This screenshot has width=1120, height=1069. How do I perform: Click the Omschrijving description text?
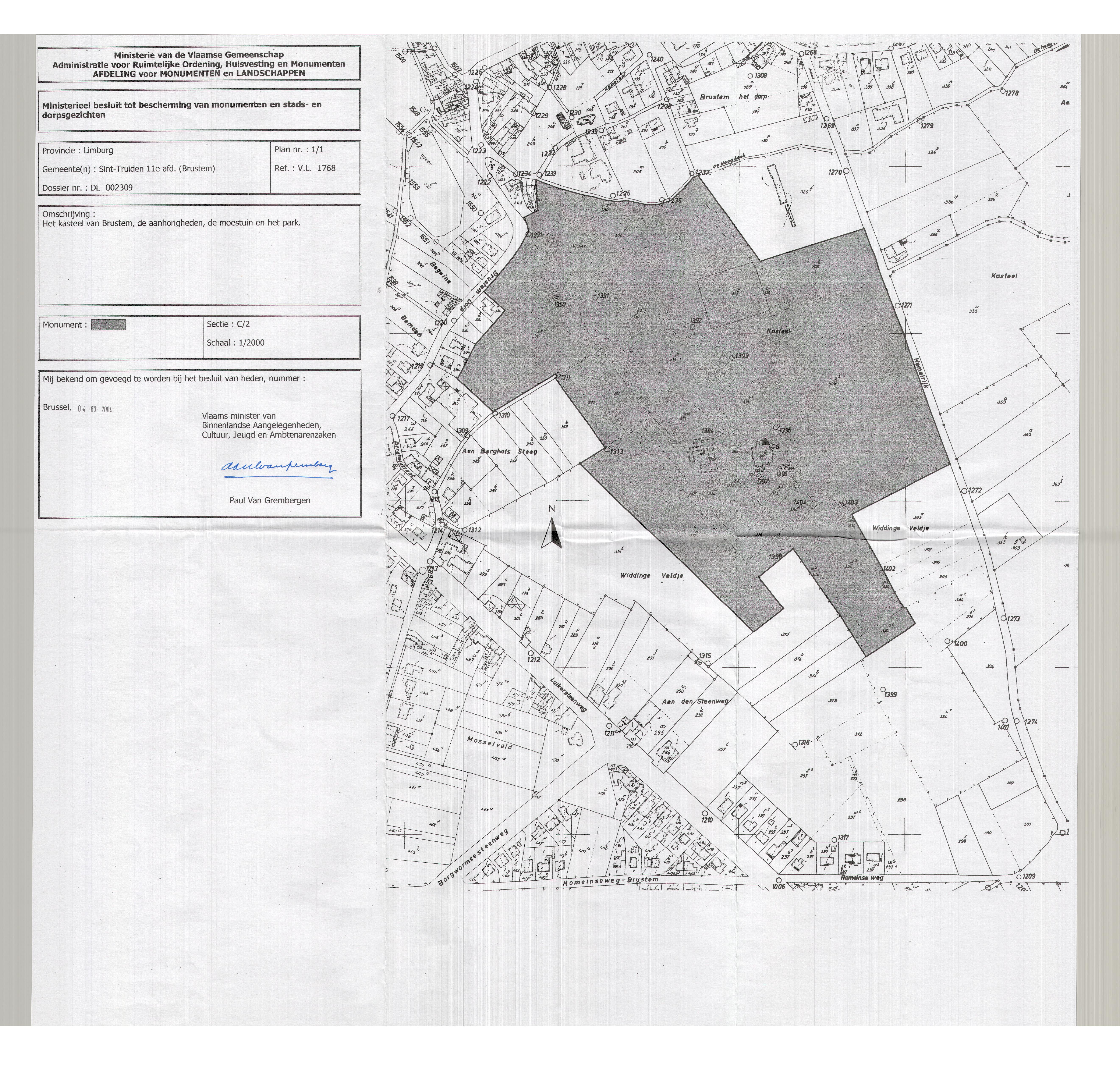(x=171, y=223)
